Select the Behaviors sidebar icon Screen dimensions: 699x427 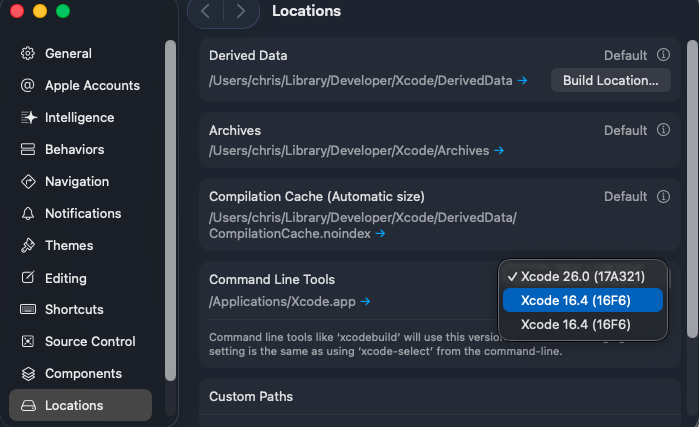pos(28,149)
